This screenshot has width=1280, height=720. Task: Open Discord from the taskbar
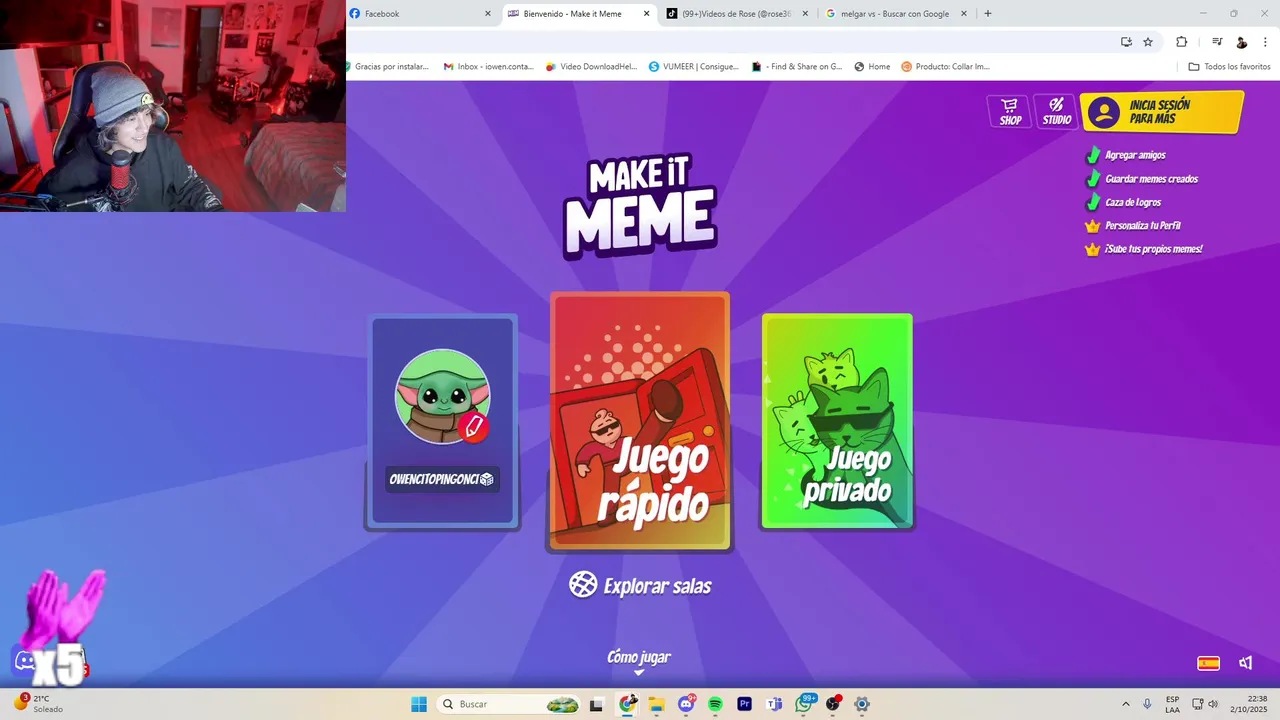(686, 704)
